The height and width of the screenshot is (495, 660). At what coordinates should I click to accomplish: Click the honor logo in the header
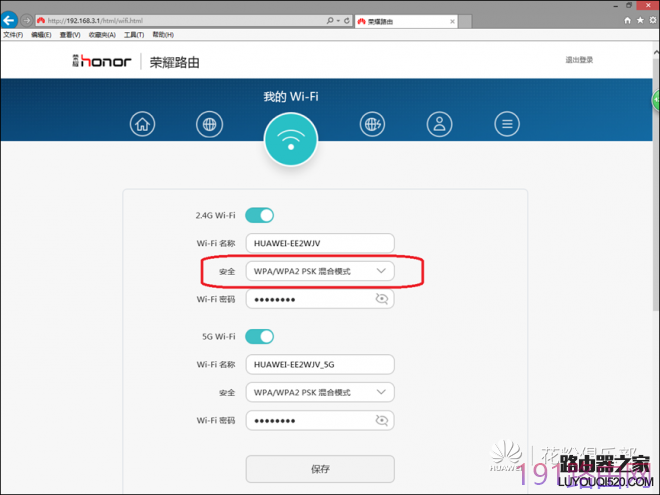(104, 61)
